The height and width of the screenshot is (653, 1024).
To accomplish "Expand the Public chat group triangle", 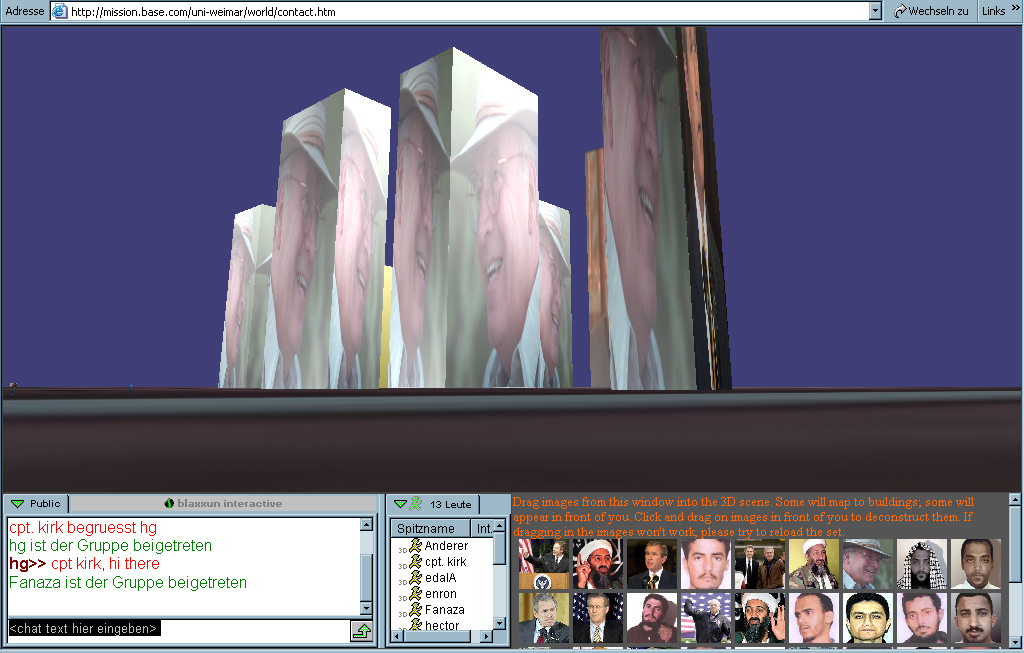I will tap(18, 504).
